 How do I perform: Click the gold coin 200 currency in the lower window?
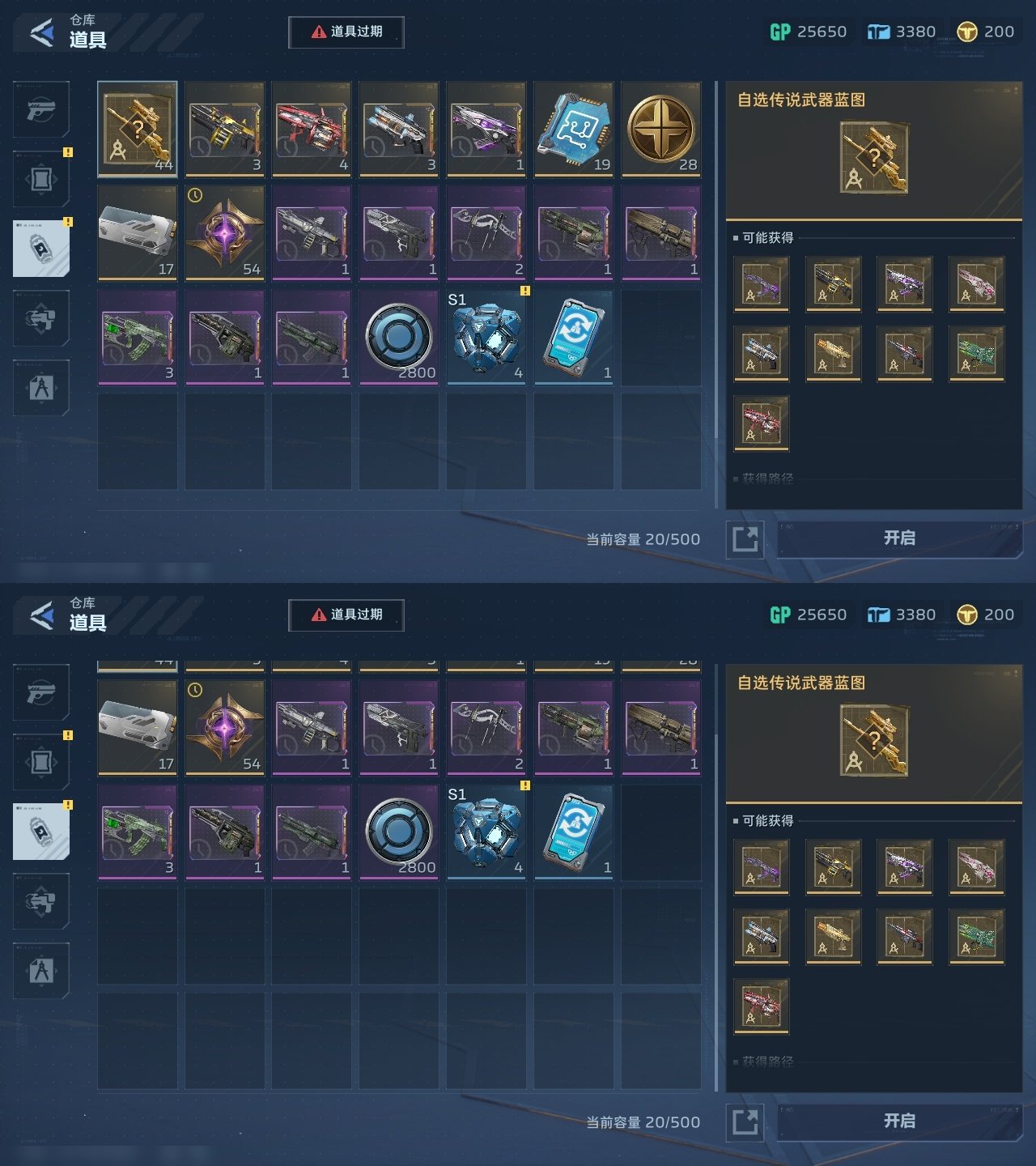(x=985, y=615)
